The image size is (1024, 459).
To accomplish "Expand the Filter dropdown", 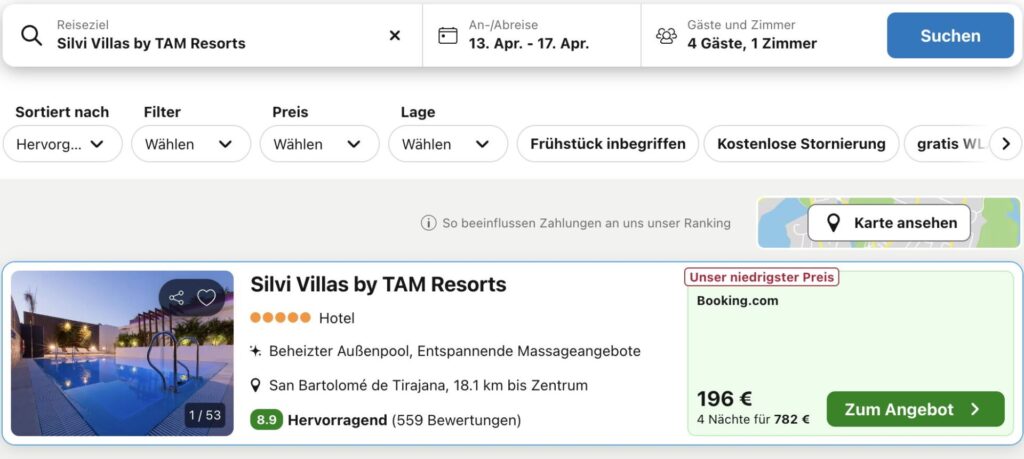I will (190, 144).
